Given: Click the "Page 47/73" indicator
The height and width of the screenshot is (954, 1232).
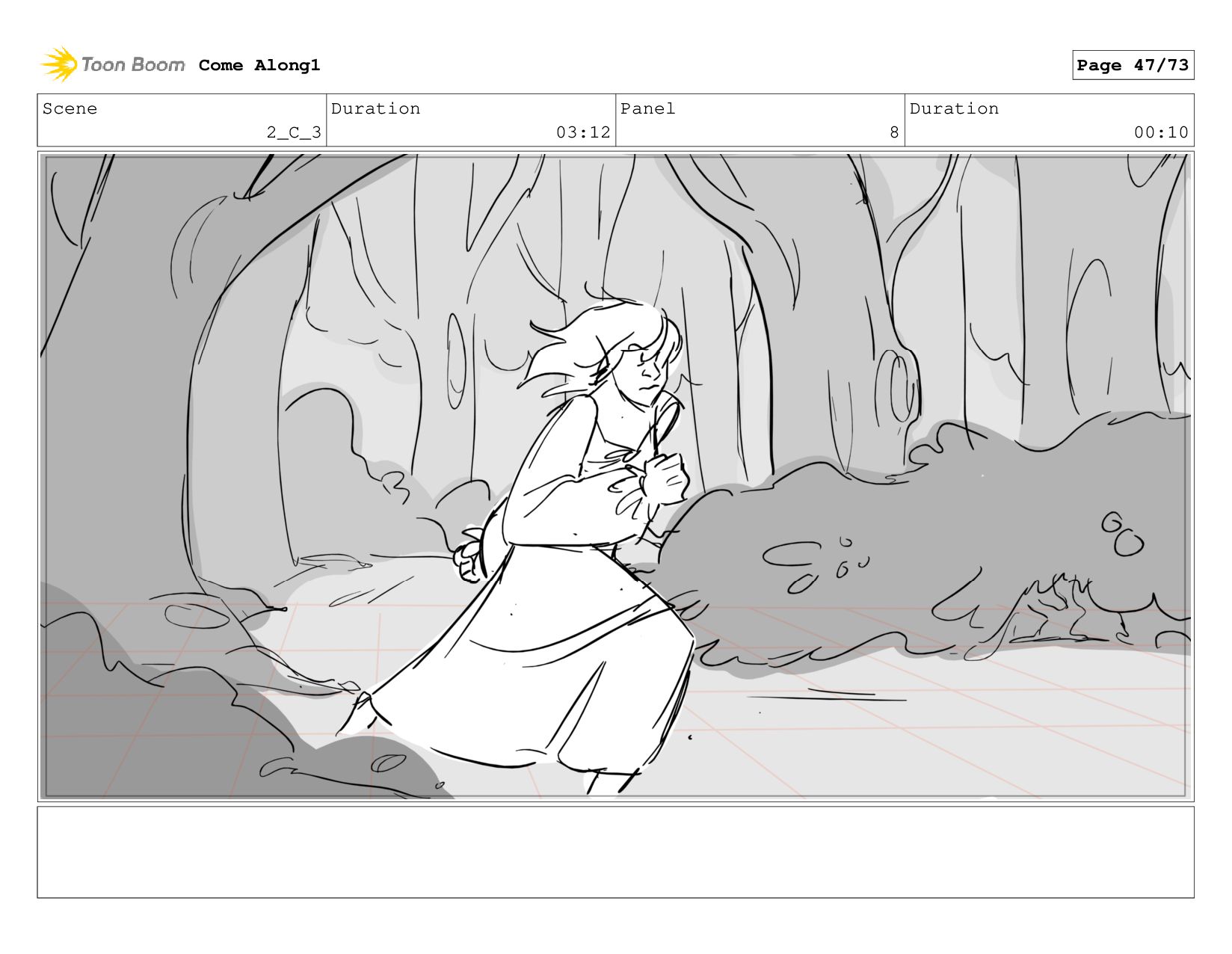Looking at the screenshot, I should tap(1133, 65).
